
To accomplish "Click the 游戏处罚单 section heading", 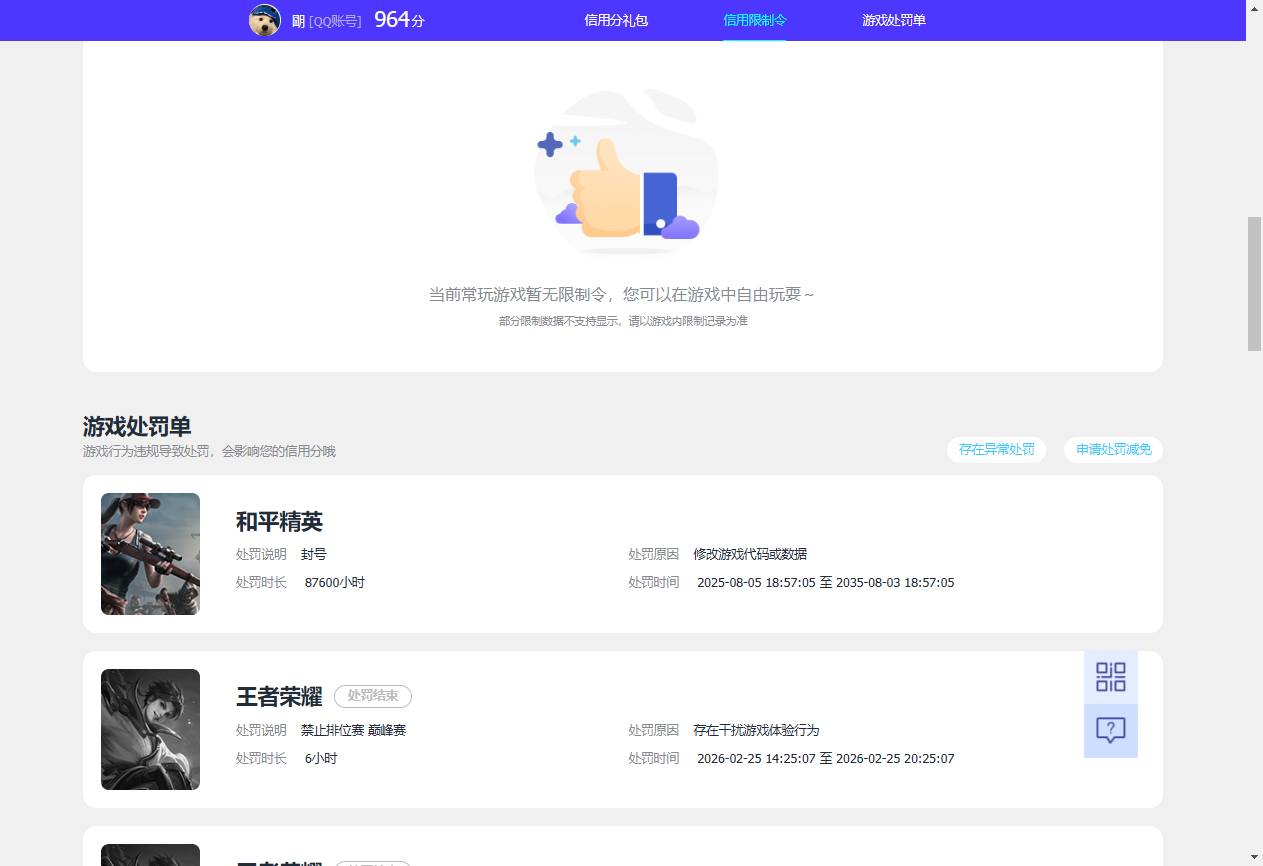I will coord(135,426).
